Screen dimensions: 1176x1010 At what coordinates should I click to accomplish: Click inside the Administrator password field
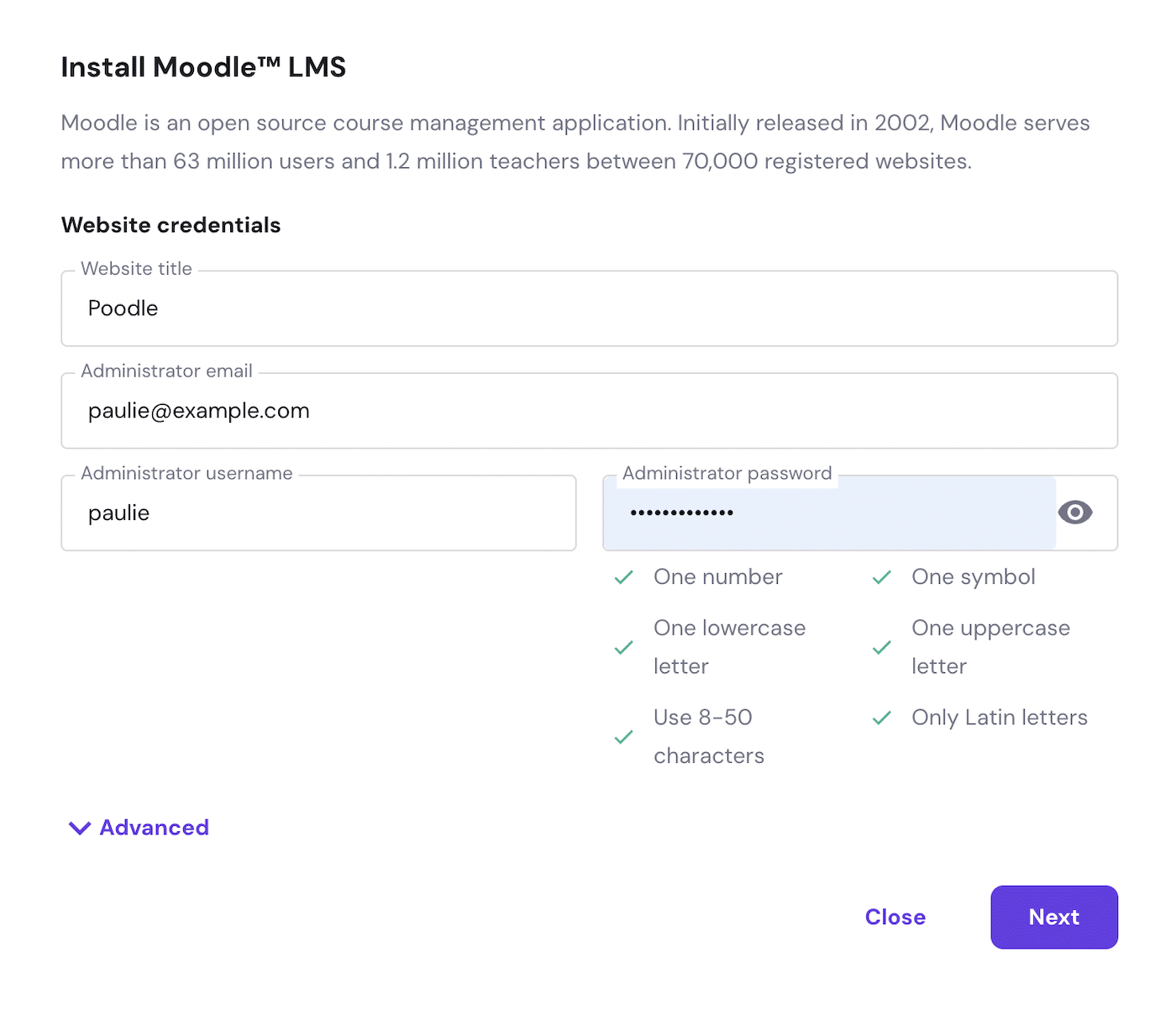pos(827,513)
